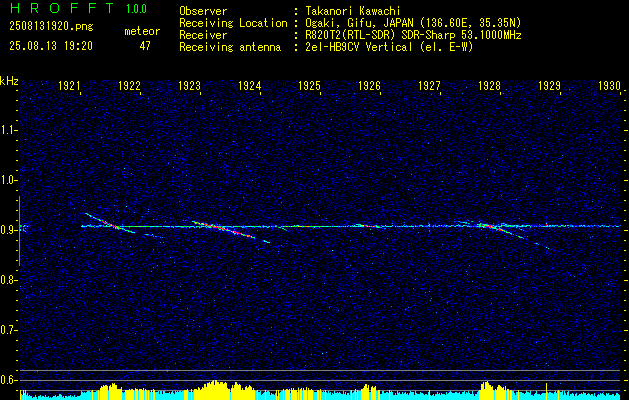629x400 pixels.
Task: Select the Ogaki, Gifu, JAPAN location text
Action: 413,23
